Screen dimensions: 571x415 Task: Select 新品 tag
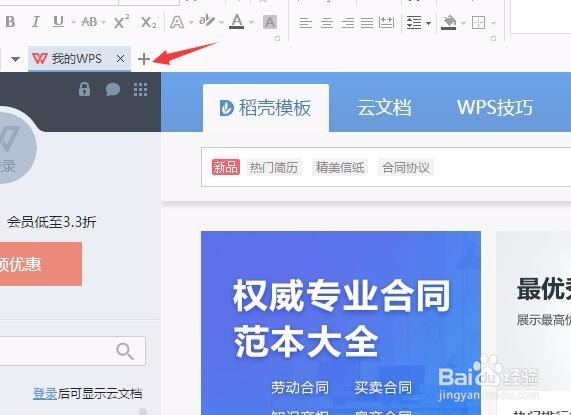(225, 167)
